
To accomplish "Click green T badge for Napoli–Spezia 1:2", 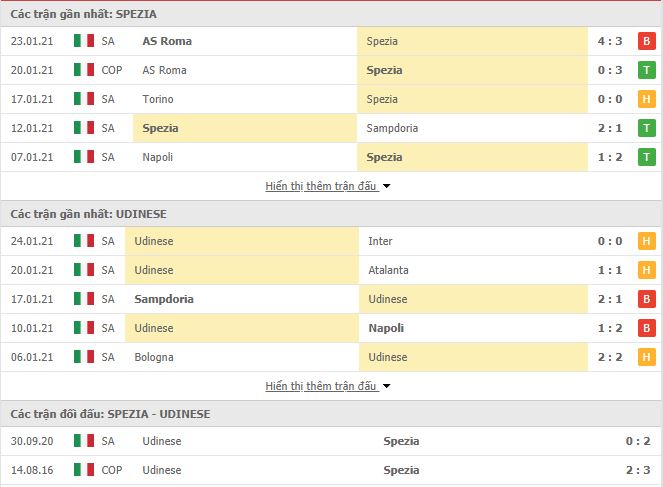I will pyautogui.click(x=647, y=157).
